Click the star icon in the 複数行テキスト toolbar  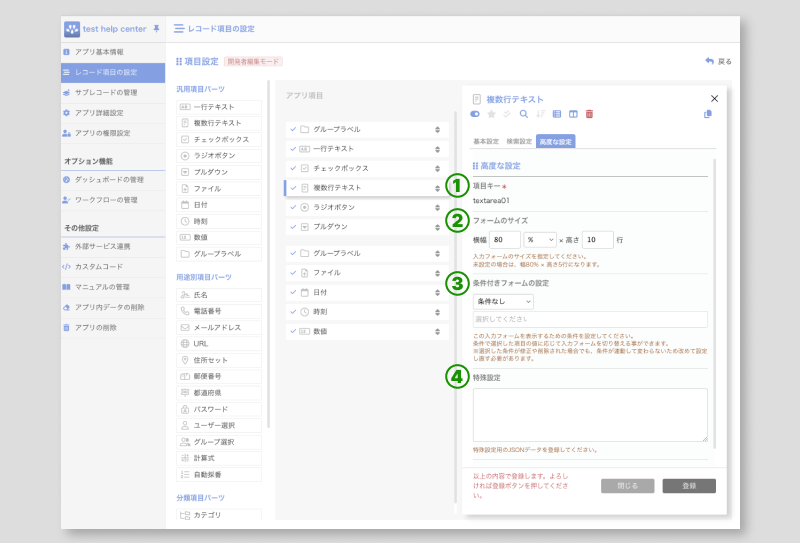point(491,114)
